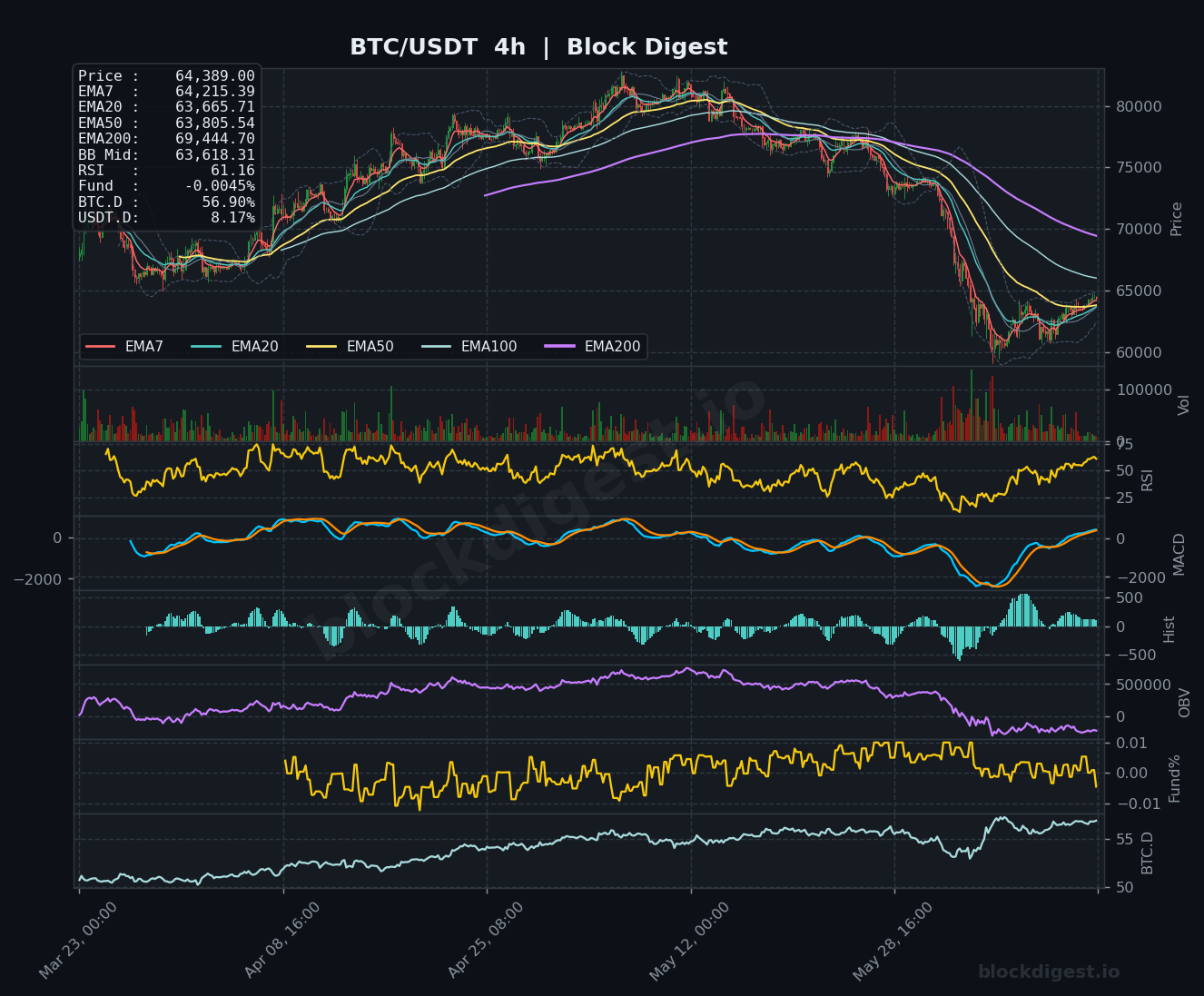Click the 0.01 tick on Fund% axis
Screen dimensions: 1204x996
(x=1130, y=743)
